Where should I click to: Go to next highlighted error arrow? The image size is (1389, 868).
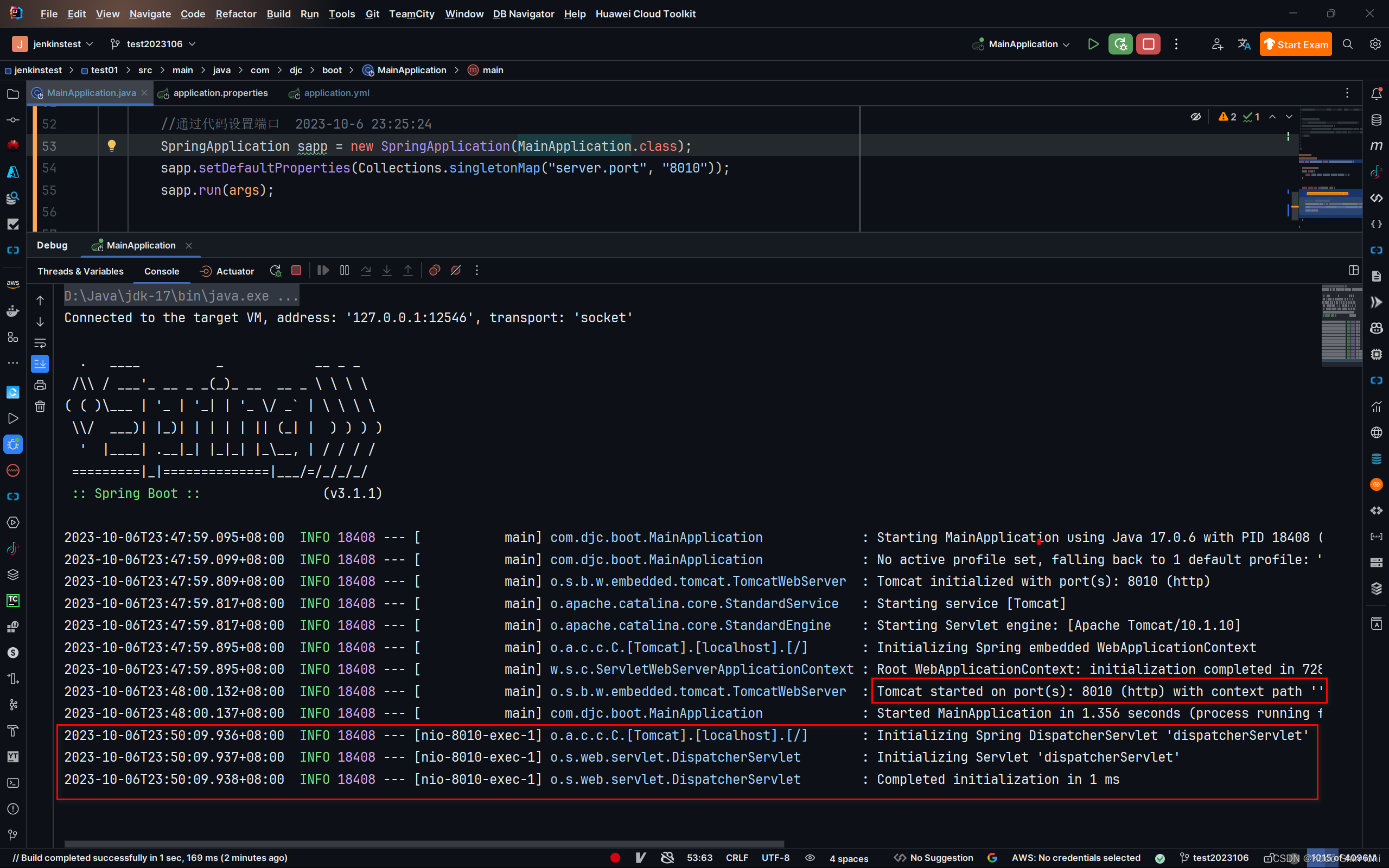[1289, 117]
